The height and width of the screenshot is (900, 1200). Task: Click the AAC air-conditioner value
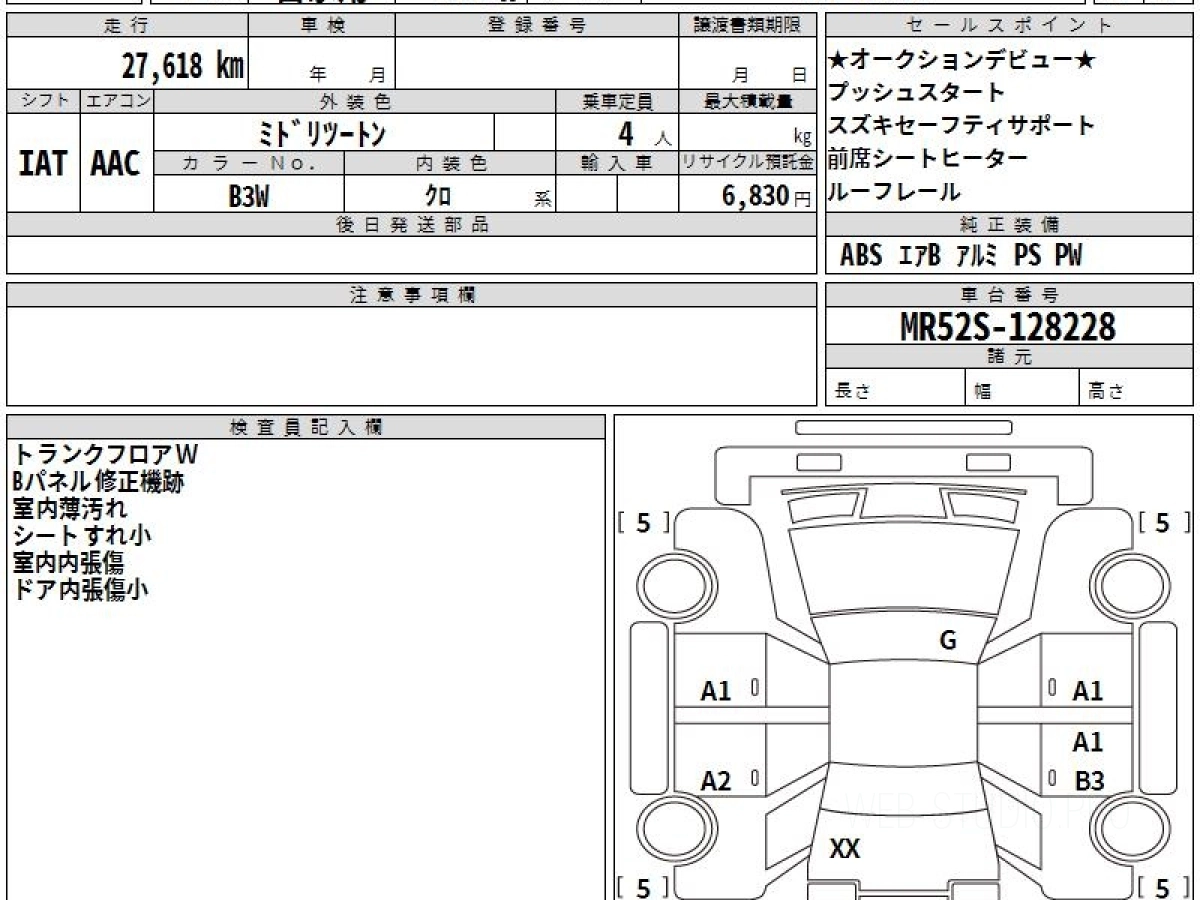tap(116, 163)
